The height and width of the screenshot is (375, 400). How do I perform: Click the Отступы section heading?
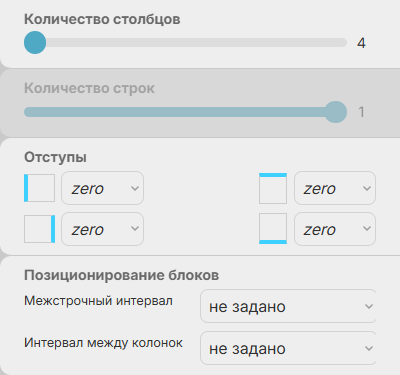(x=55, y=157)
